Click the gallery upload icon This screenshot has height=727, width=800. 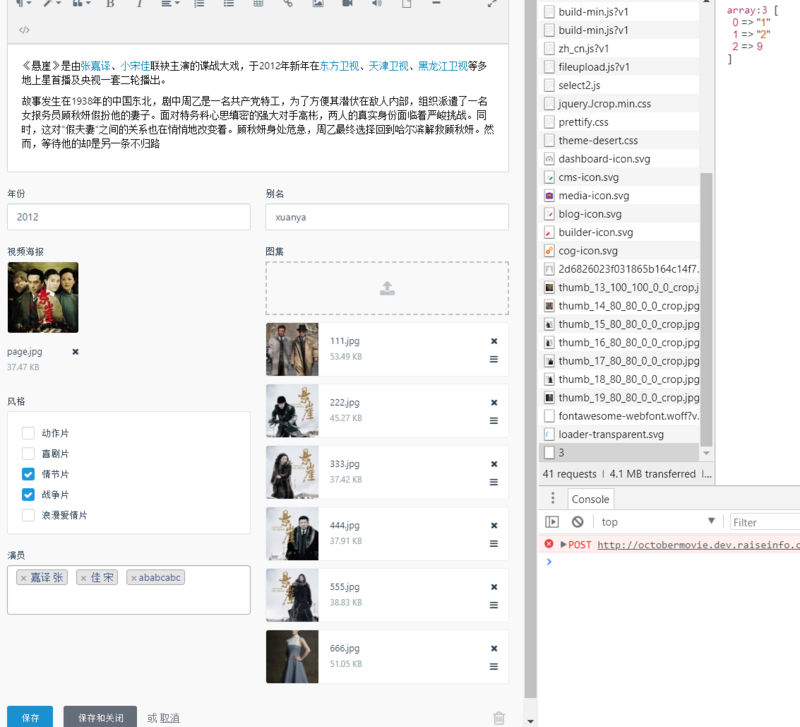pyautogui.click(x=387, y=289)
